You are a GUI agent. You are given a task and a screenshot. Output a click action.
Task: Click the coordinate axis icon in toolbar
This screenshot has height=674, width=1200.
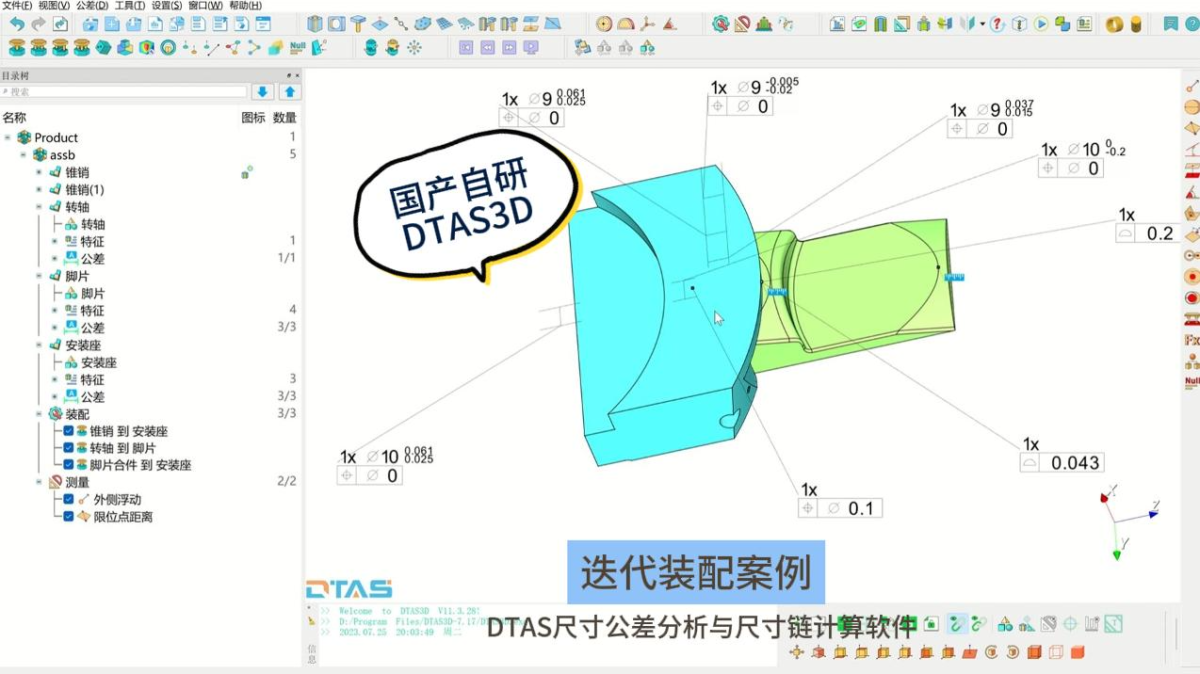pos(647,24)
